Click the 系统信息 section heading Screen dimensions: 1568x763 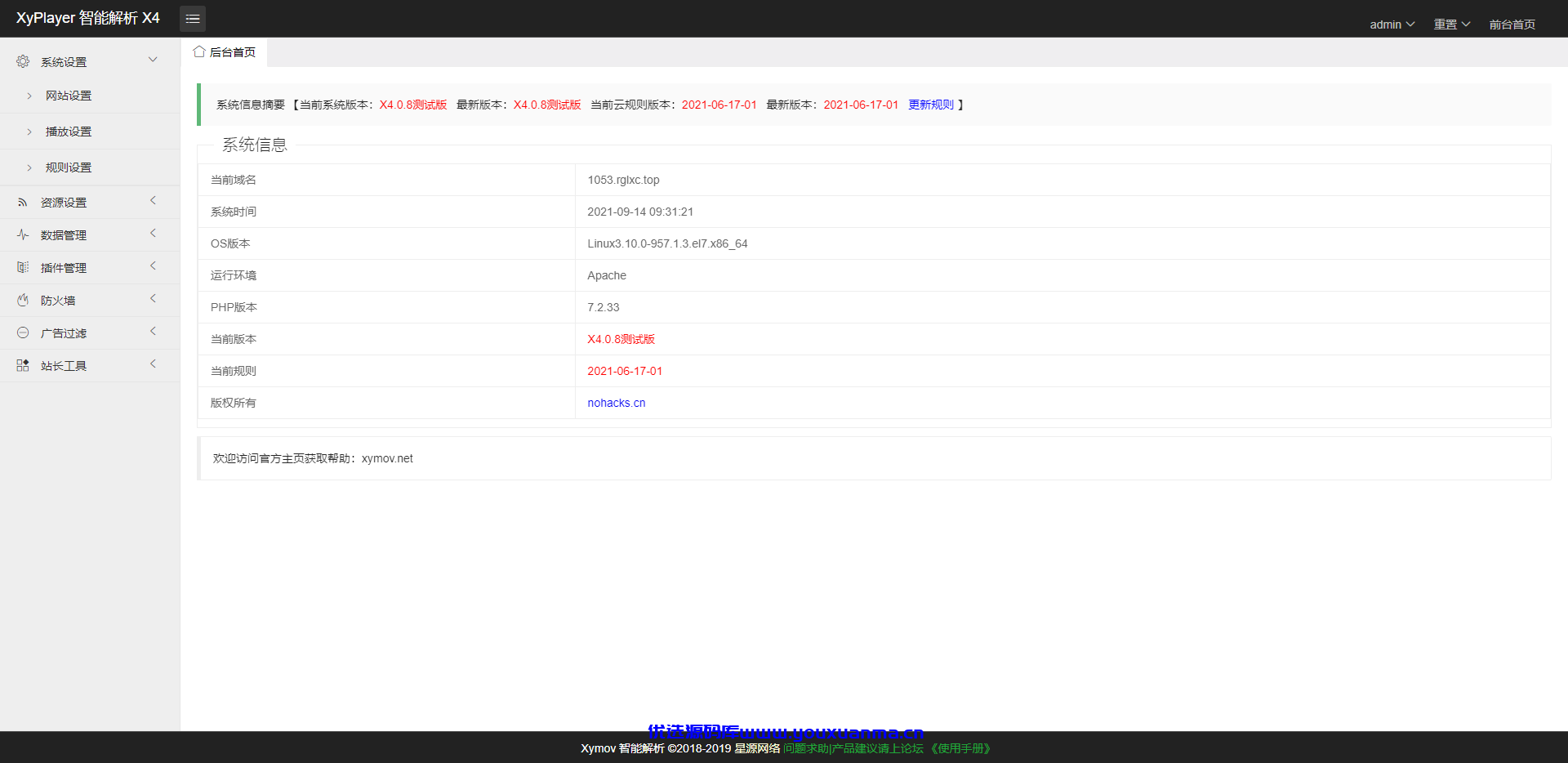[x=255, y=145]
